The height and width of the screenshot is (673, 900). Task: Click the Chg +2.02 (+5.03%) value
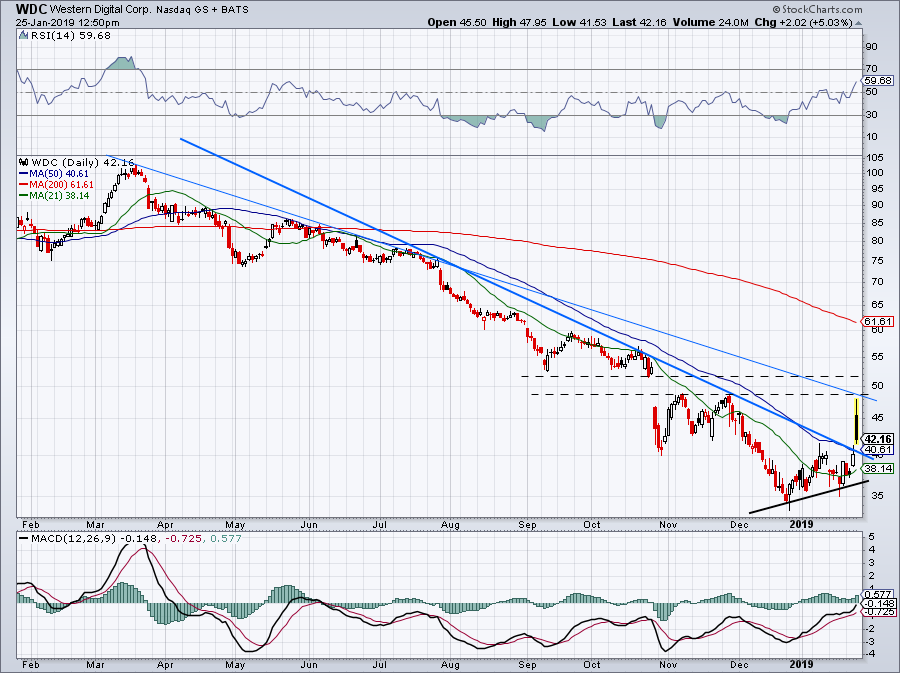coord(803,22)
